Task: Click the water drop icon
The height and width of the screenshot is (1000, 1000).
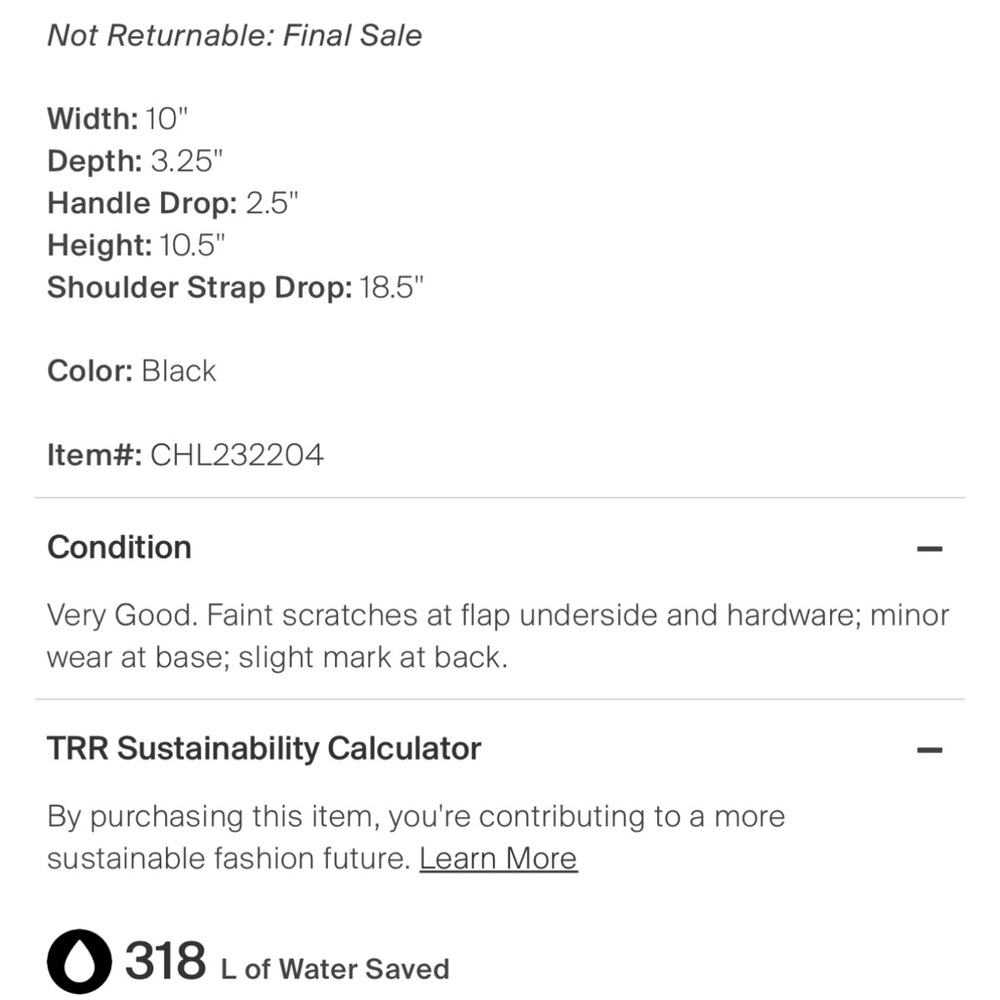Action: pyautogui.click(x=79, y=962)
